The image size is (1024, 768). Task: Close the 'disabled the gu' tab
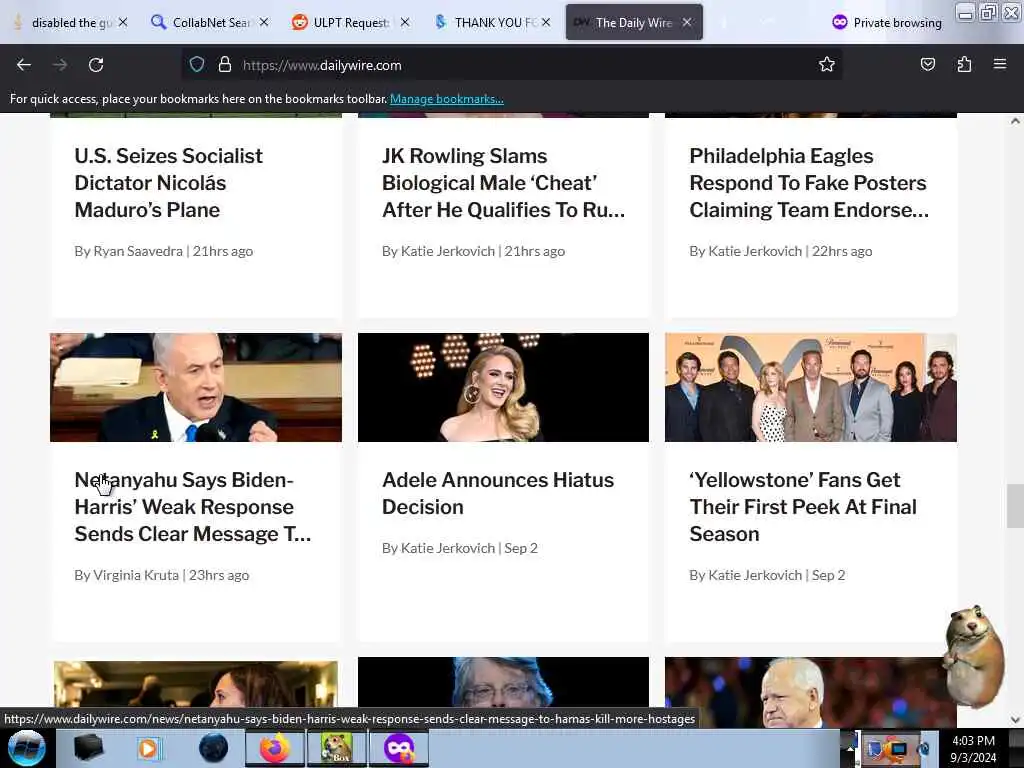tap(123, 22)
